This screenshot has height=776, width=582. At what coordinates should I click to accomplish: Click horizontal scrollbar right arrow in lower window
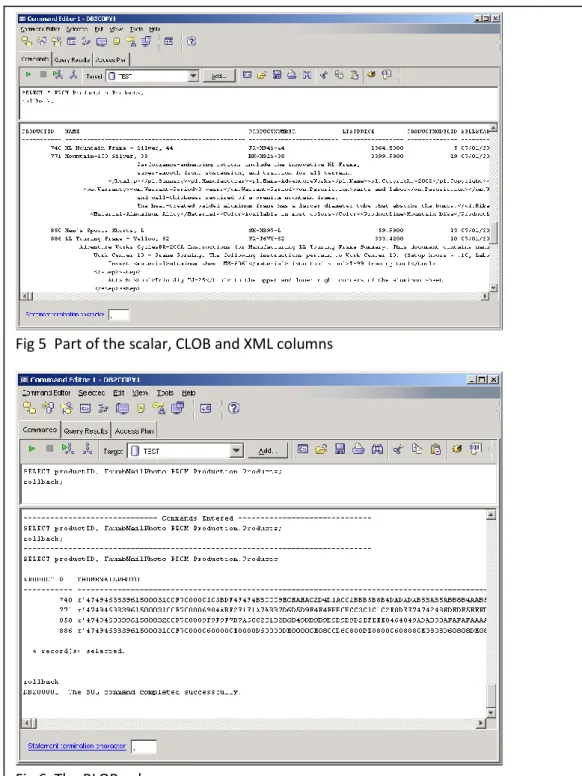481,724
